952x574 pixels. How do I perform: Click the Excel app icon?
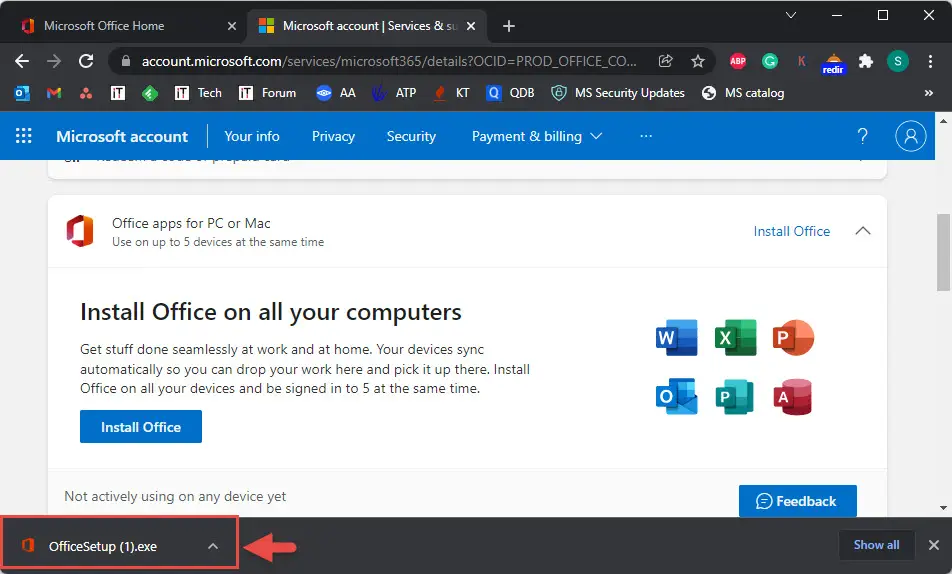[x=735, y=337]
